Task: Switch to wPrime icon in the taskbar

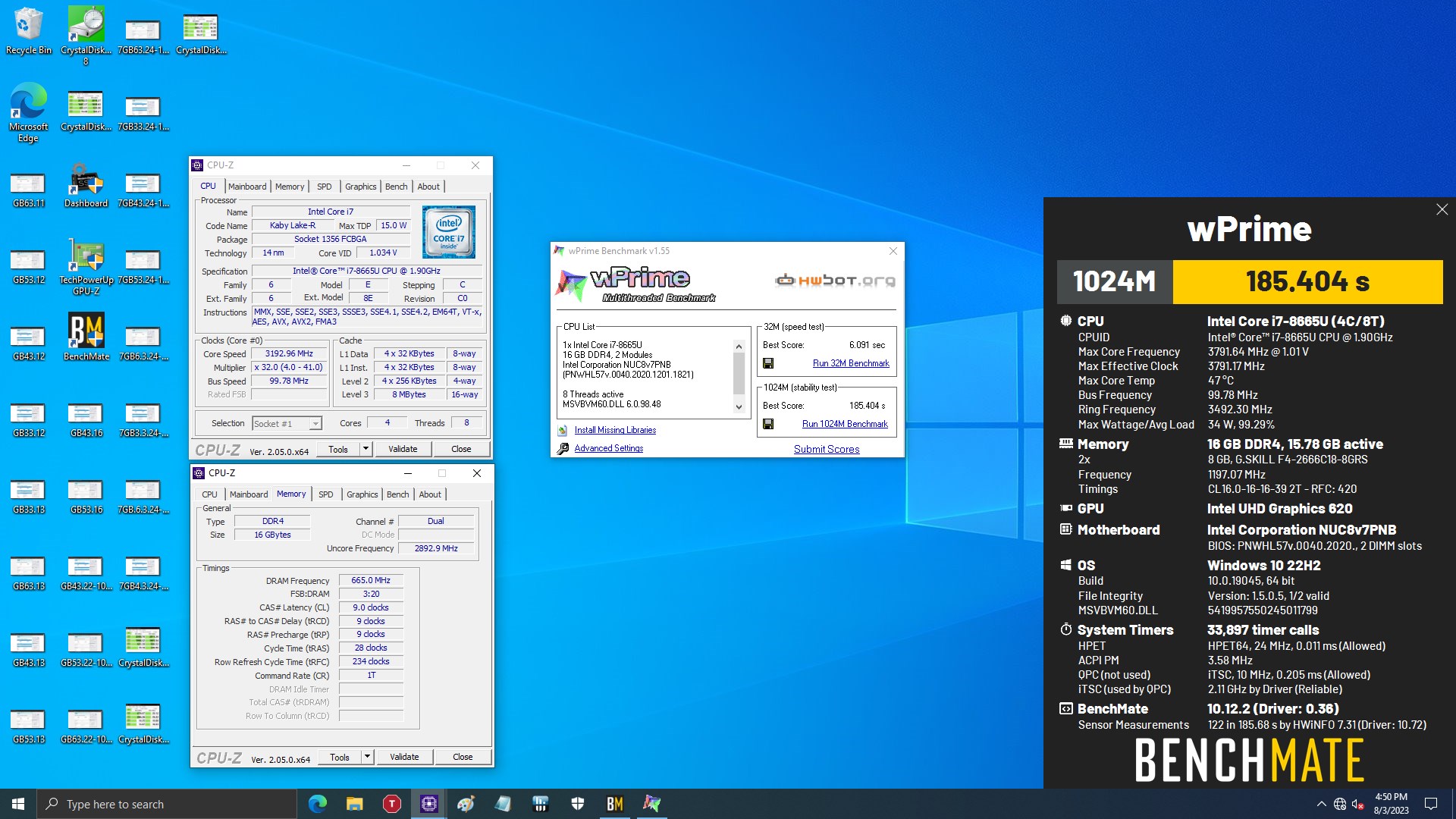Action: pos(652,804)
